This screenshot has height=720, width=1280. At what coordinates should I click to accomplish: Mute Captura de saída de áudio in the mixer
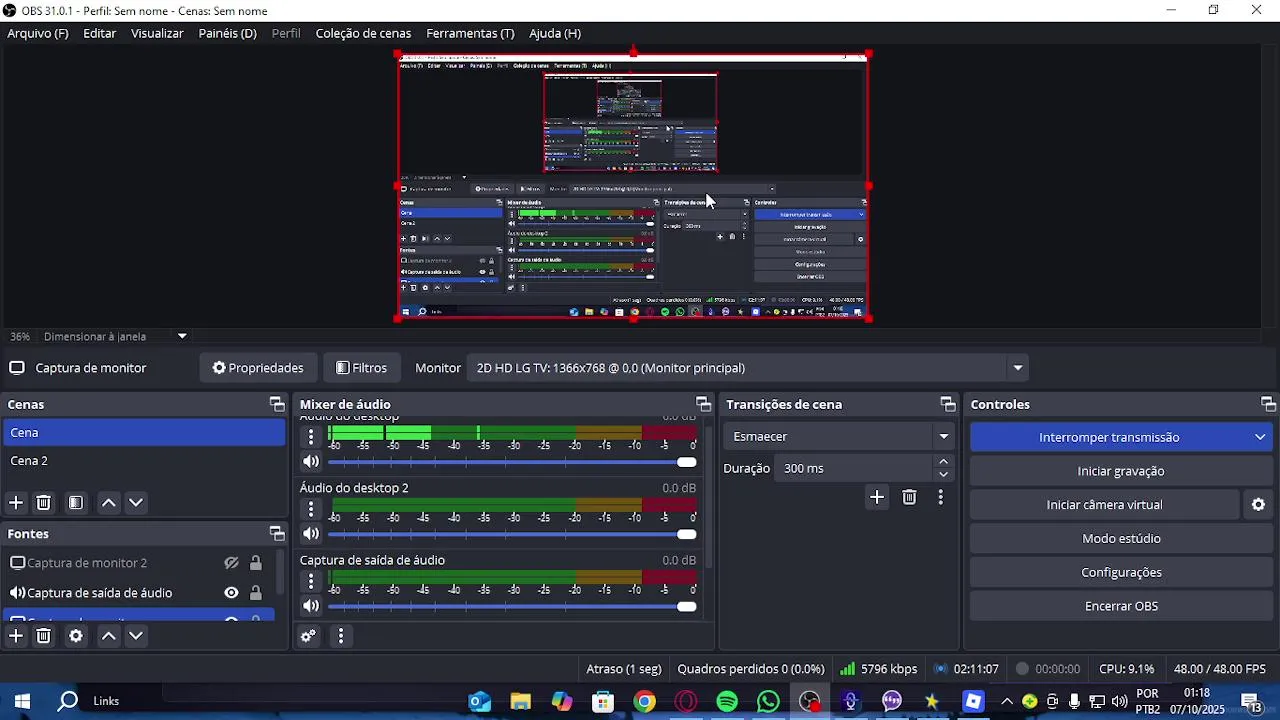pyautogui.click(x=311, y=606)
